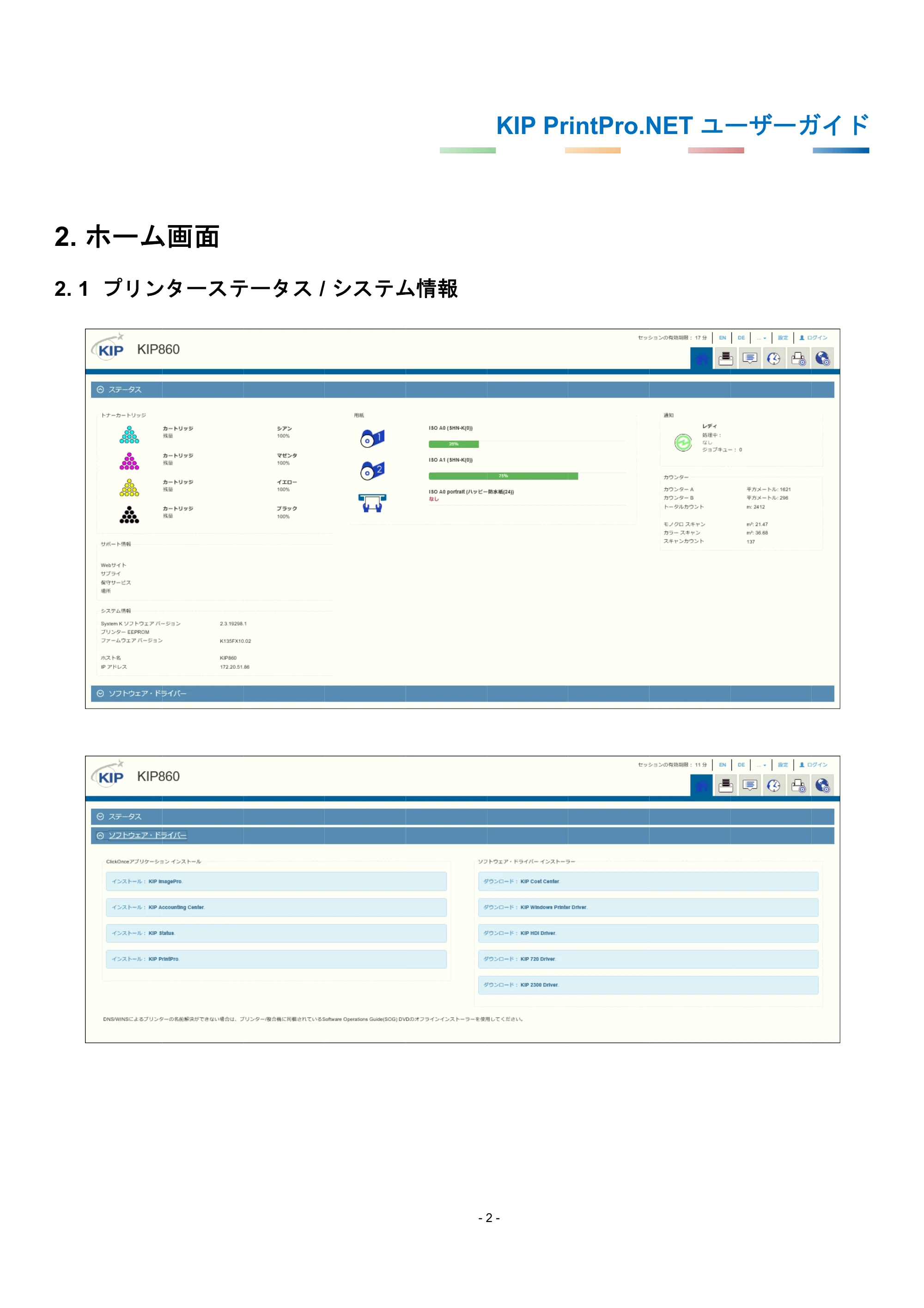The width and height of the screenshot is (924, 1308).
Task: Install KIP ImagePro
Action: click(276, 882)
